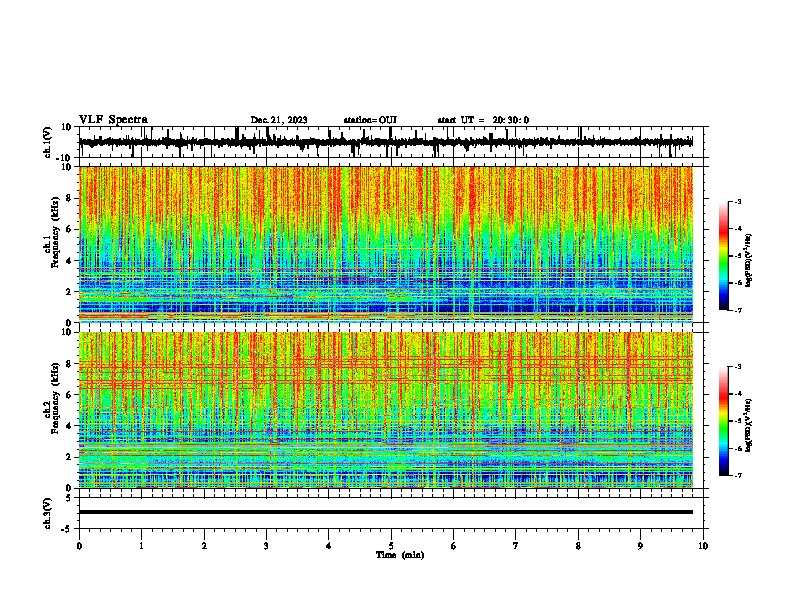Click inside the ch.1 spectrogram panel
Screen dimensions: 792x612
tap(386, 244)
